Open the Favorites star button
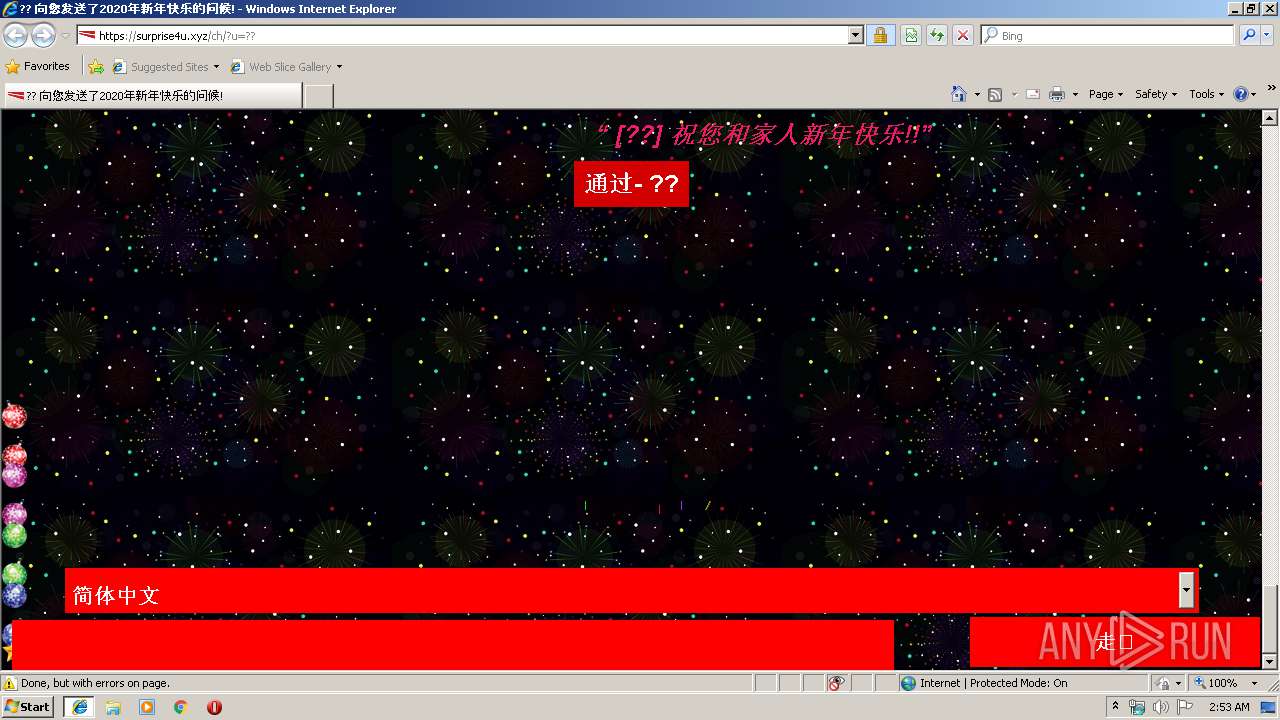Screen dimensions: 1280x720 38,66
